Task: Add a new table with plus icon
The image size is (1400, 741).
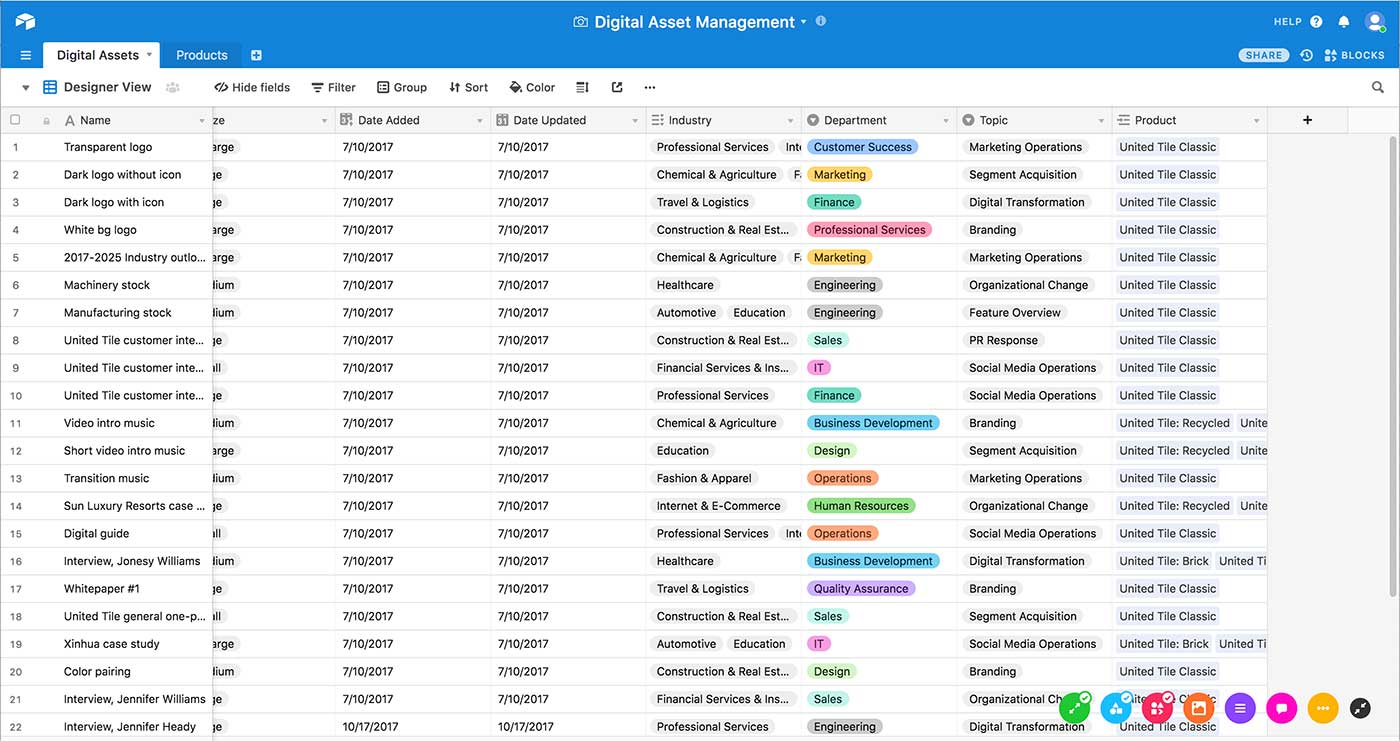Action: click(256, 55)
